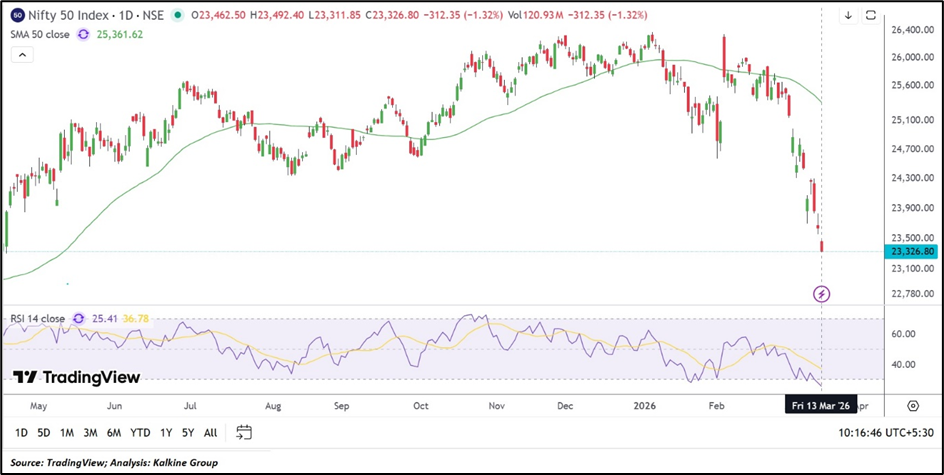Show the All time range

[x=210, y=433]
